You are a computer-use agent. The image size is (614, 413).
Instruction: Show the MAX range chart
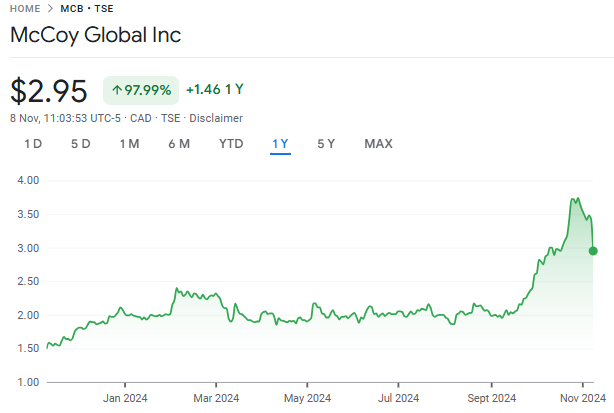coord(378,144)
